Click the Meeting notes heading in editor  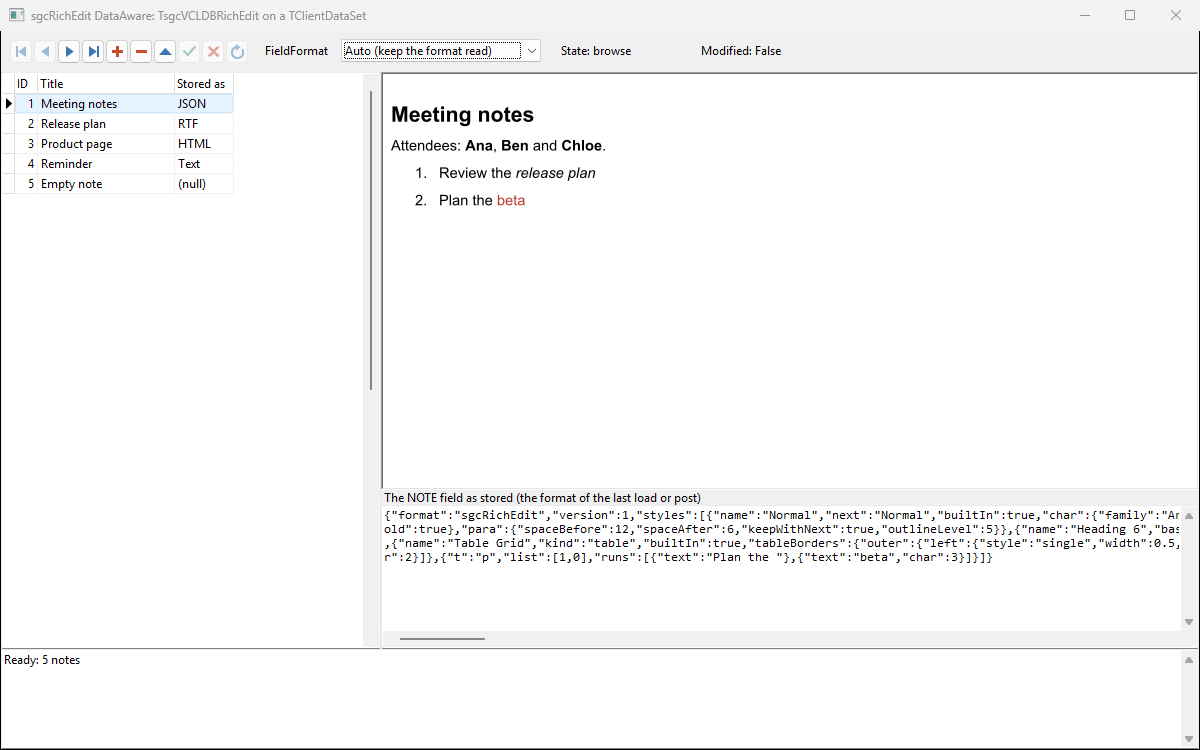point(462,115)
